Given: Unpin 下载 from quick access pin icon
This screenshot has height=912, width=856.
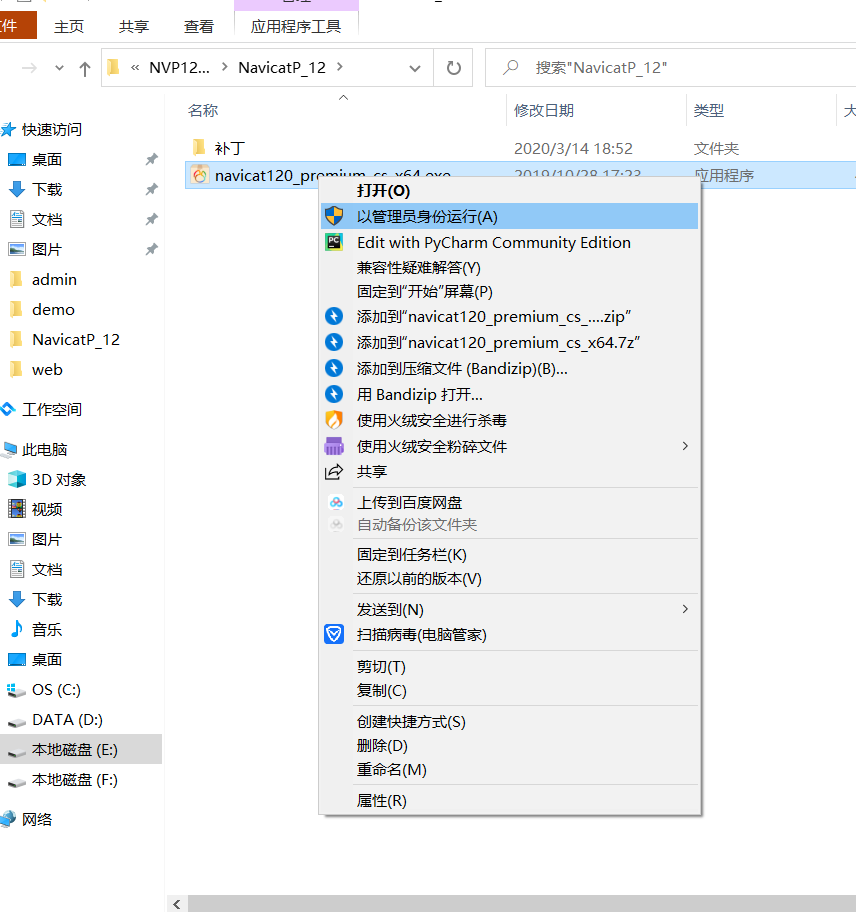Looking at the screenshot, I should pyautogui.click(x=151, y=189).
